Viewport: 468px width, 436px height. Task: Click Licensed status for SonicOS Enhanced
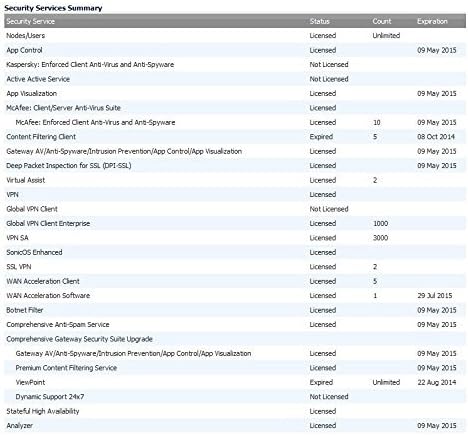pos(323,252)
